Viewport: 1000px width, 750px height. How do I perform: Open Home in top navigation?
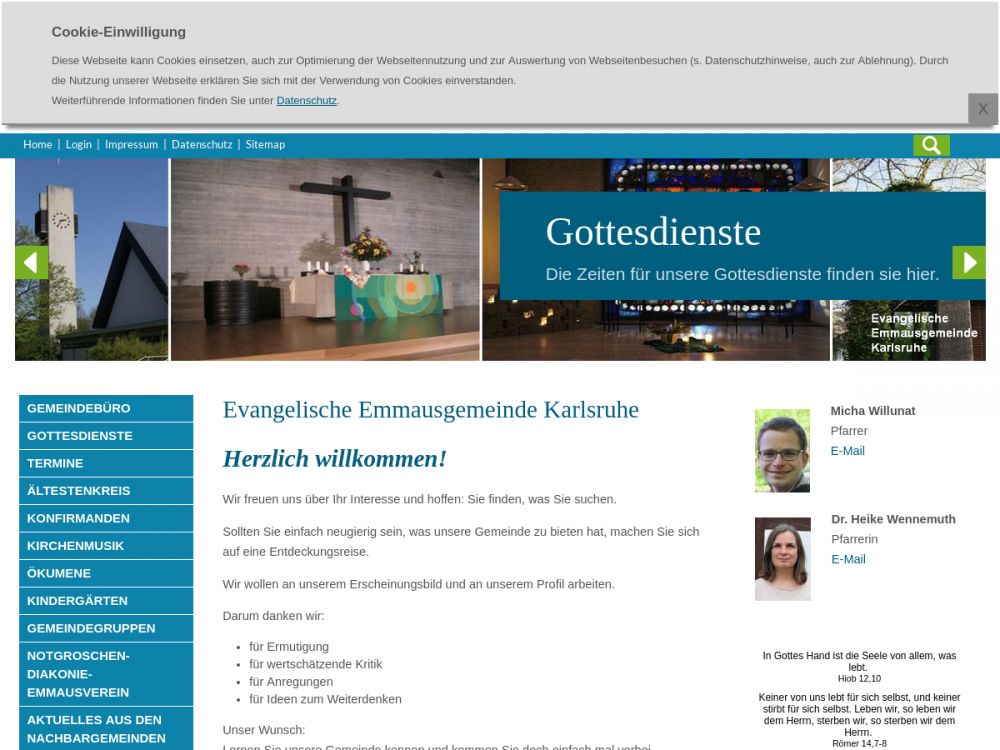click(x=38, y=145)
